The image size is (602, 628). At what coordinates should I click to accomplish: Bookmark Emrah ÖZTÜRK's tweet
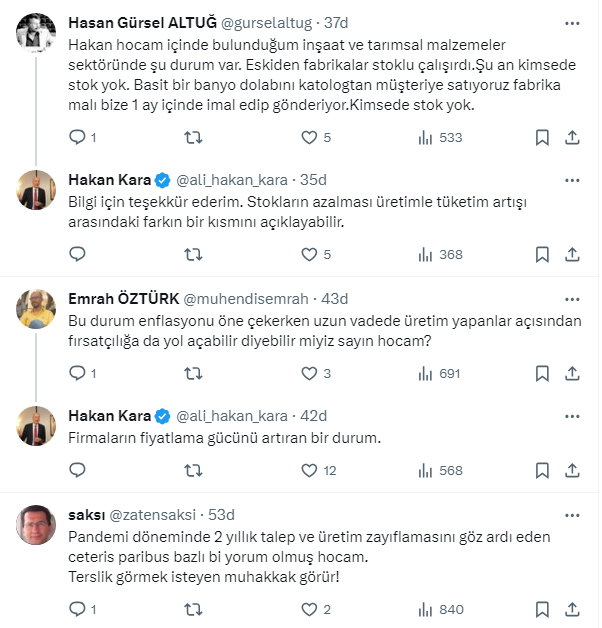539,373
